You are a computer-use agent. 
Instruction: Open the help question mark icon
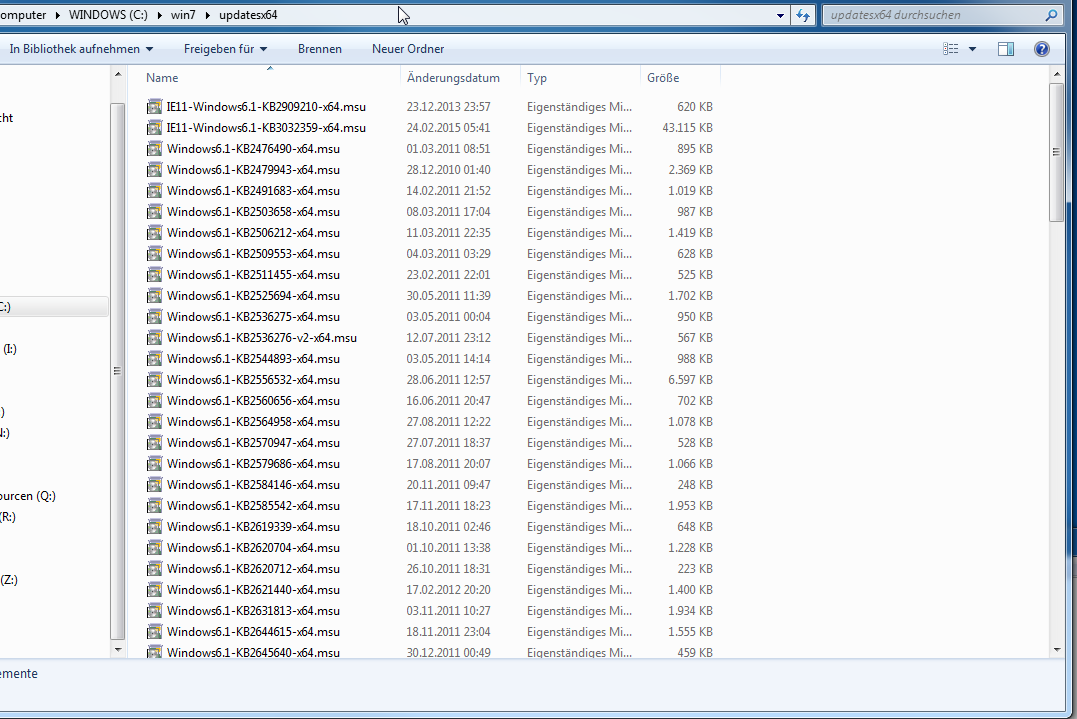point(1041,49)
